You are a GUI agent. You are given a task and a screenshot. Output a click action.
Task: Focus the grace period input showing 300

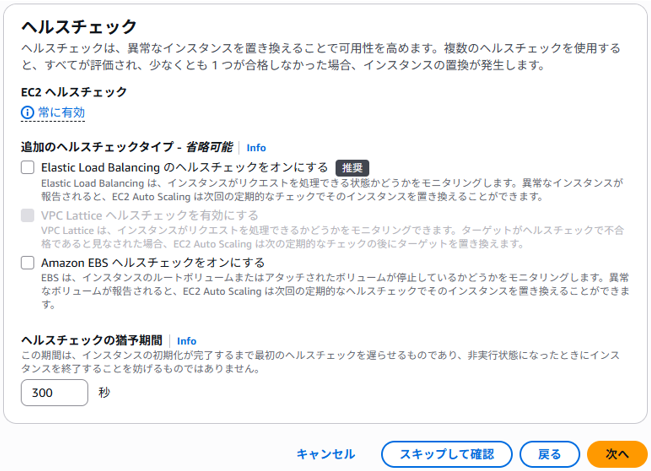[x=54, y=392]
